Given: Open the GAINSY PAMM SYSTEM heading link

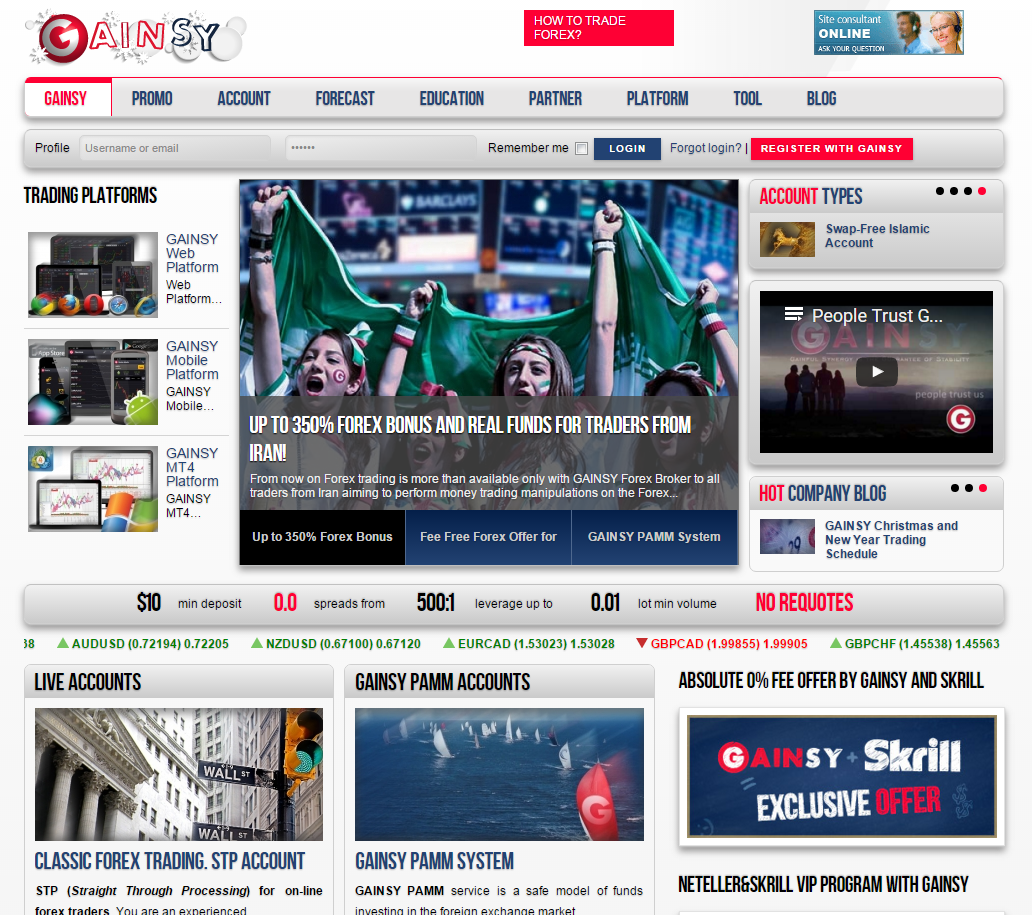Looking at the screenshot, I should [x=434, y=861].
